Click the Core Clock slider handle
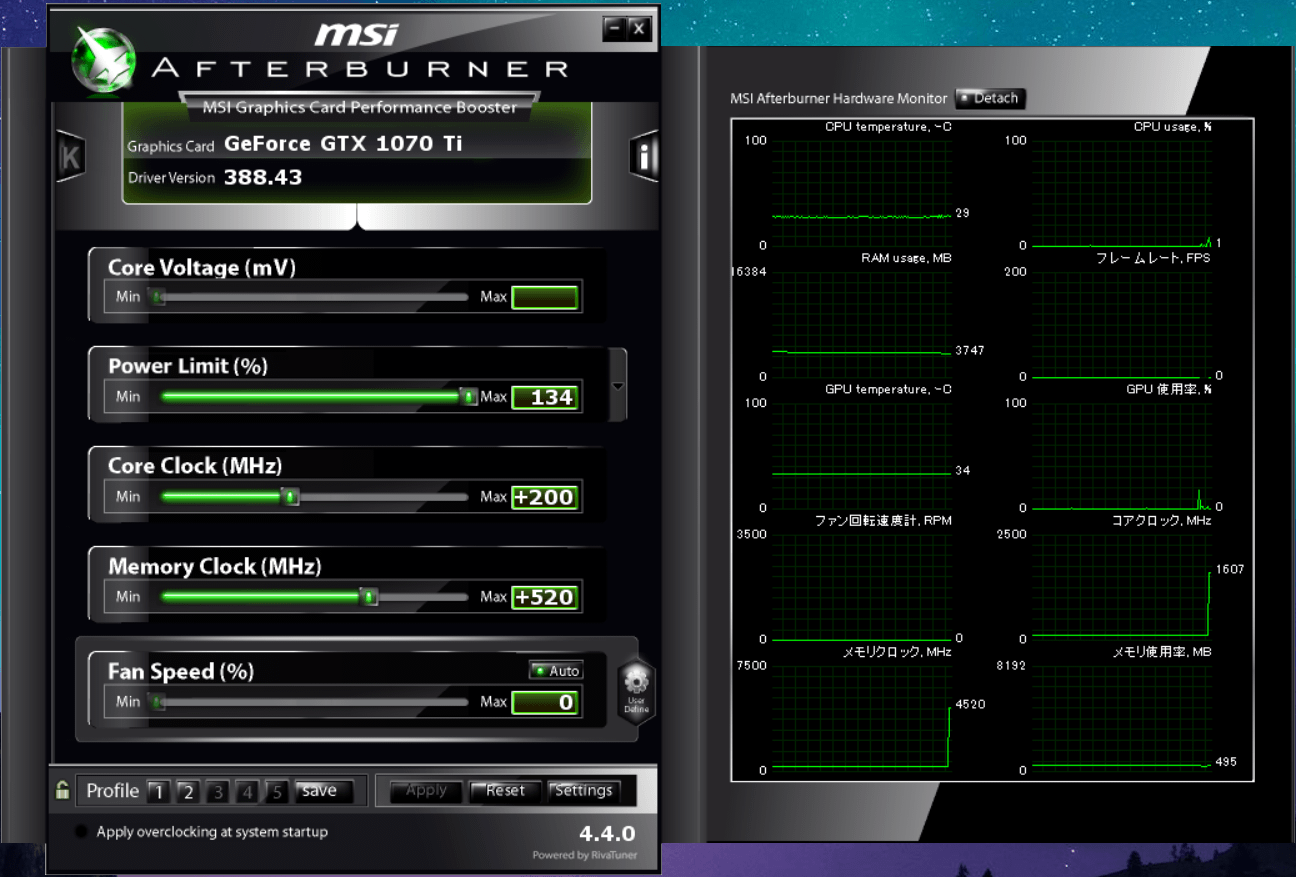 290,496
